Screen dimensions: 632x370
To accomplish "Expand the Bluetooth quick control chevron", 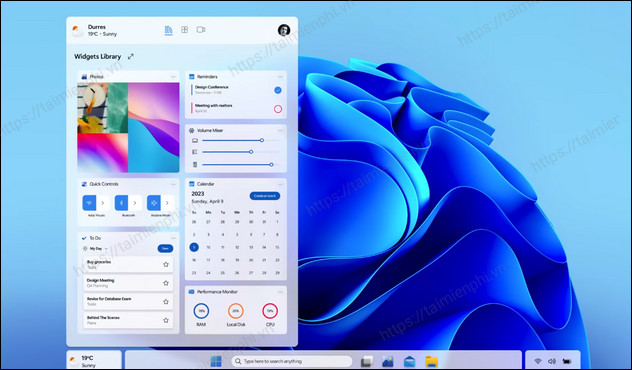I will 135,203.
